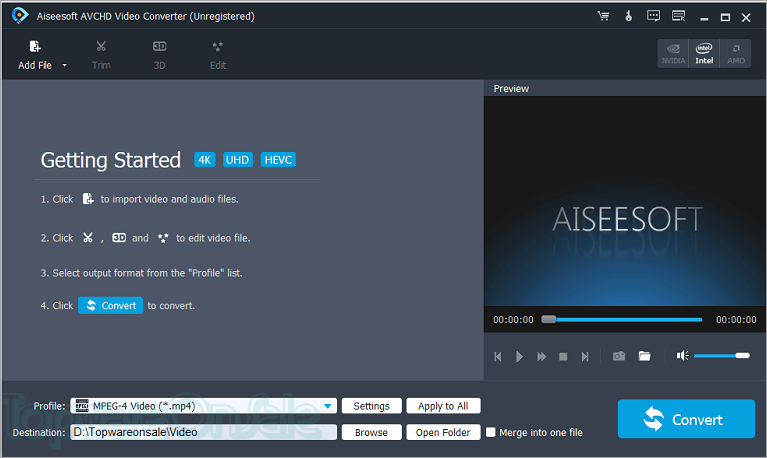
Task: Click the scissors icon in step 2
Action: coord(88,238)
